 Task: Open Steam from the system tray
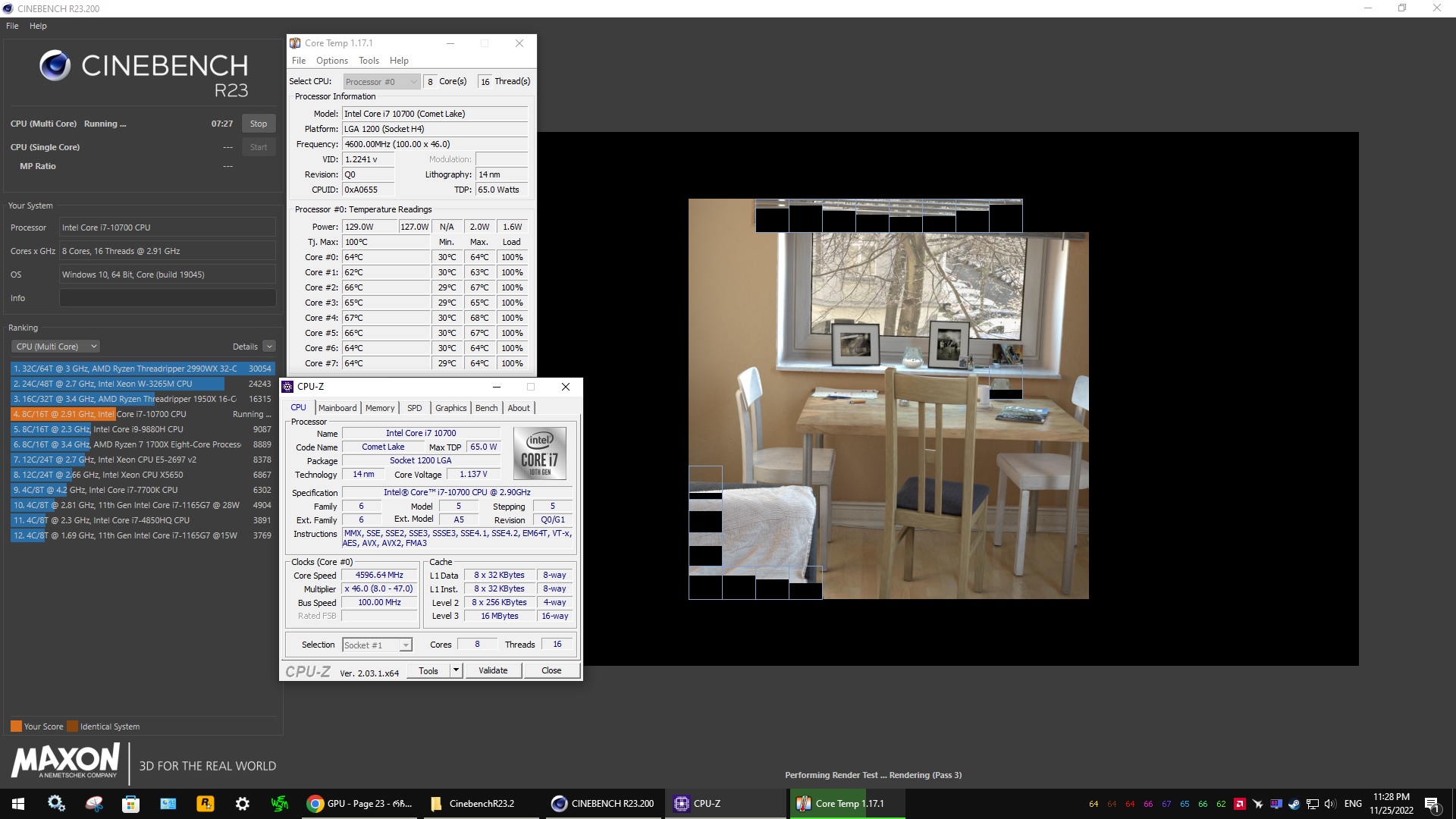[1294, 804]
